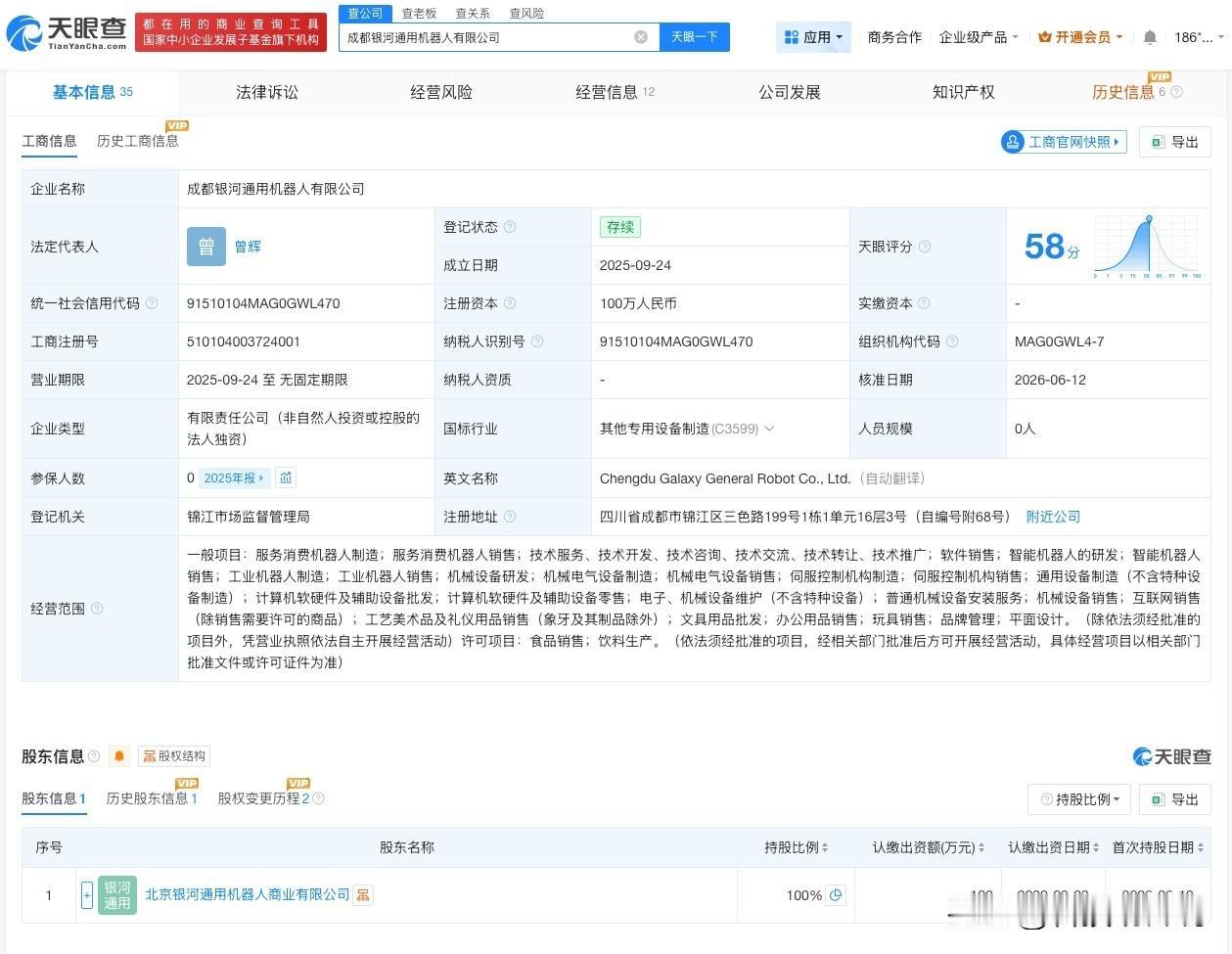The width and height of the screenshot is (1232, 954).
Task: Sort by 认缴出资日期 column
Action: (1054, 847)
